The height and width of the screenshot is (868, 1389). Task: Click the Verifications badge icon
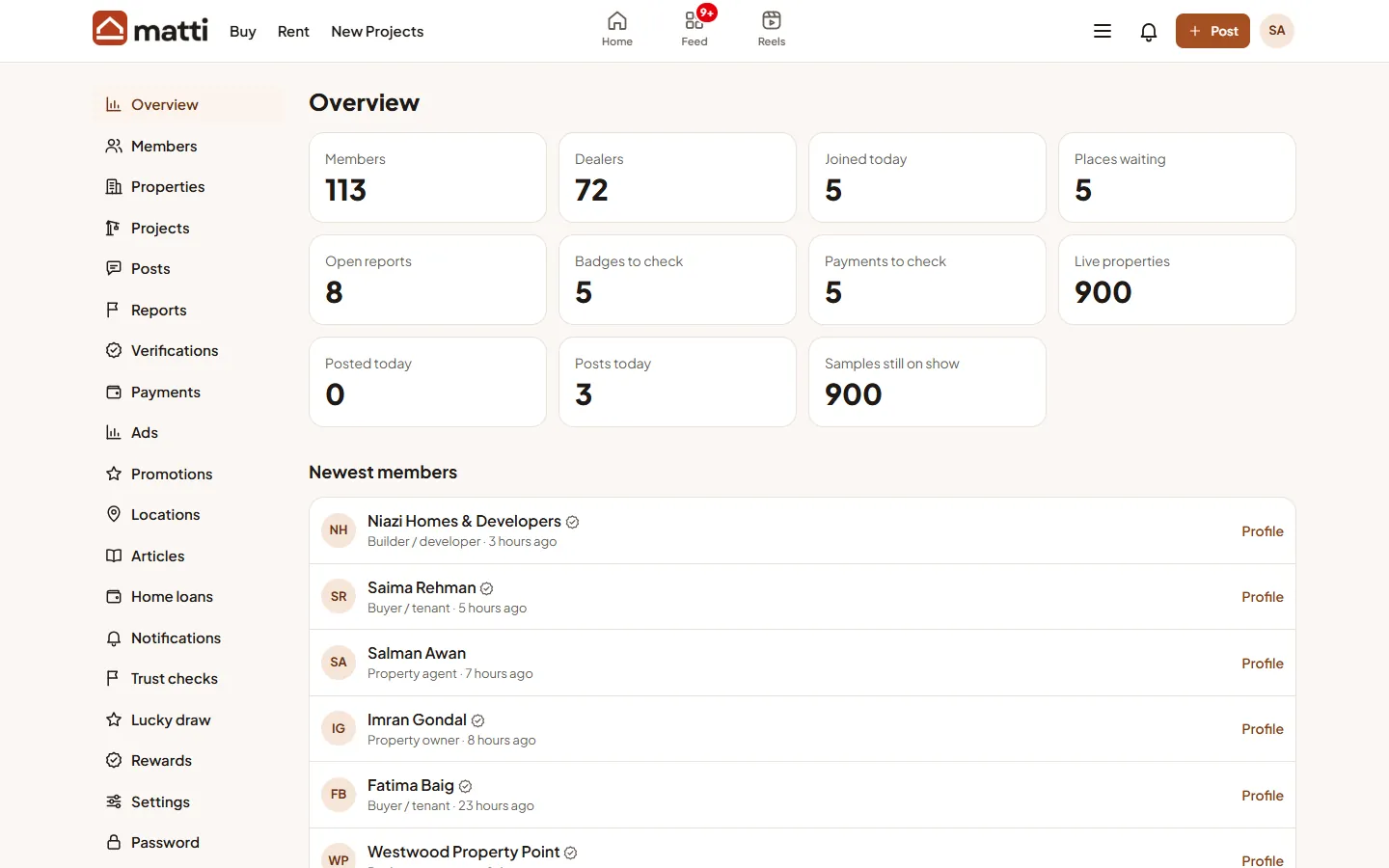point(114,350)
